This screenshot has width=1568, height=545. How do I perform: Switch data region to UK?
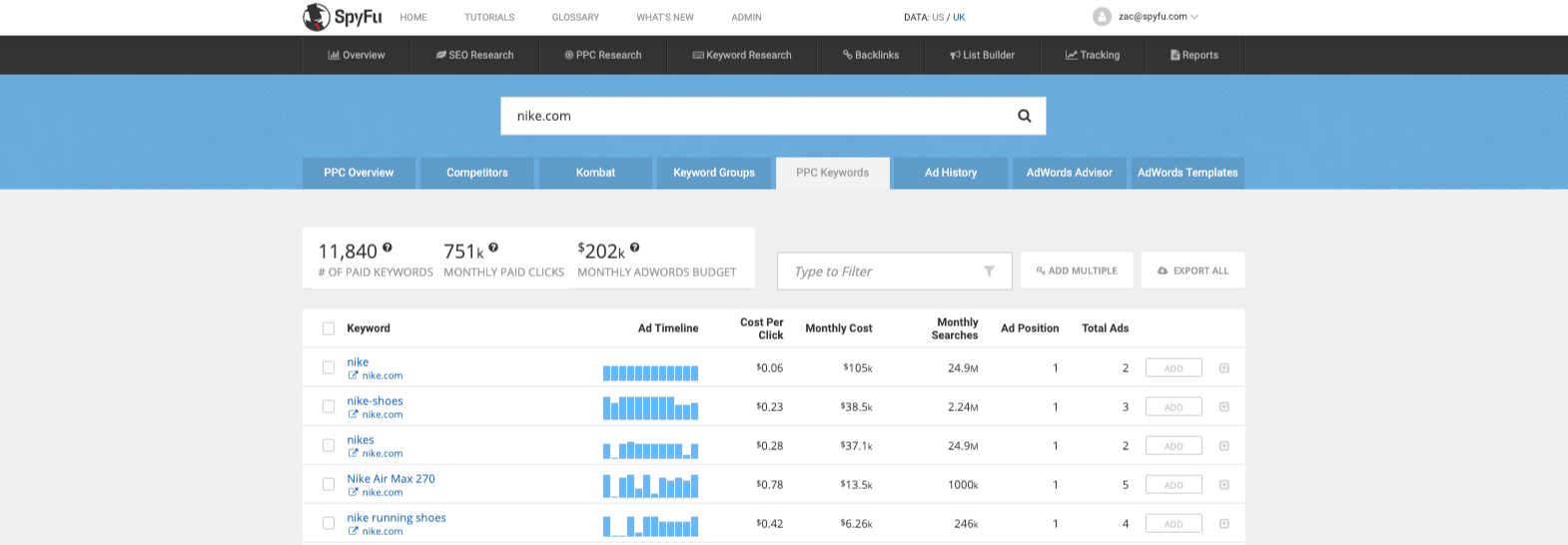click(959, 17)
